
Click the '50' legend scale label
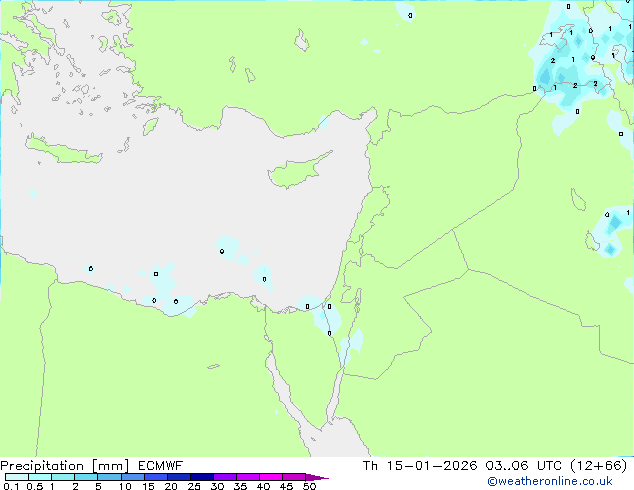(x=309, y=486)
